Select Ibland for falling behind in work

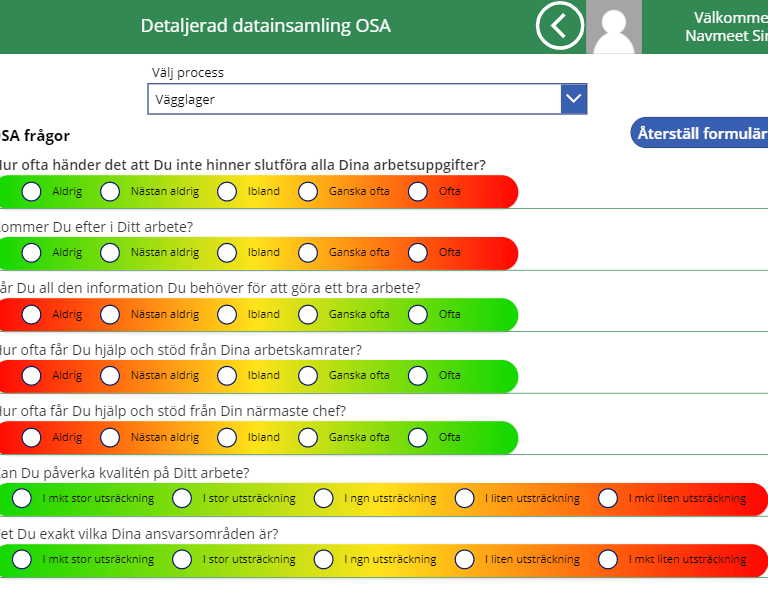(227, 252)
